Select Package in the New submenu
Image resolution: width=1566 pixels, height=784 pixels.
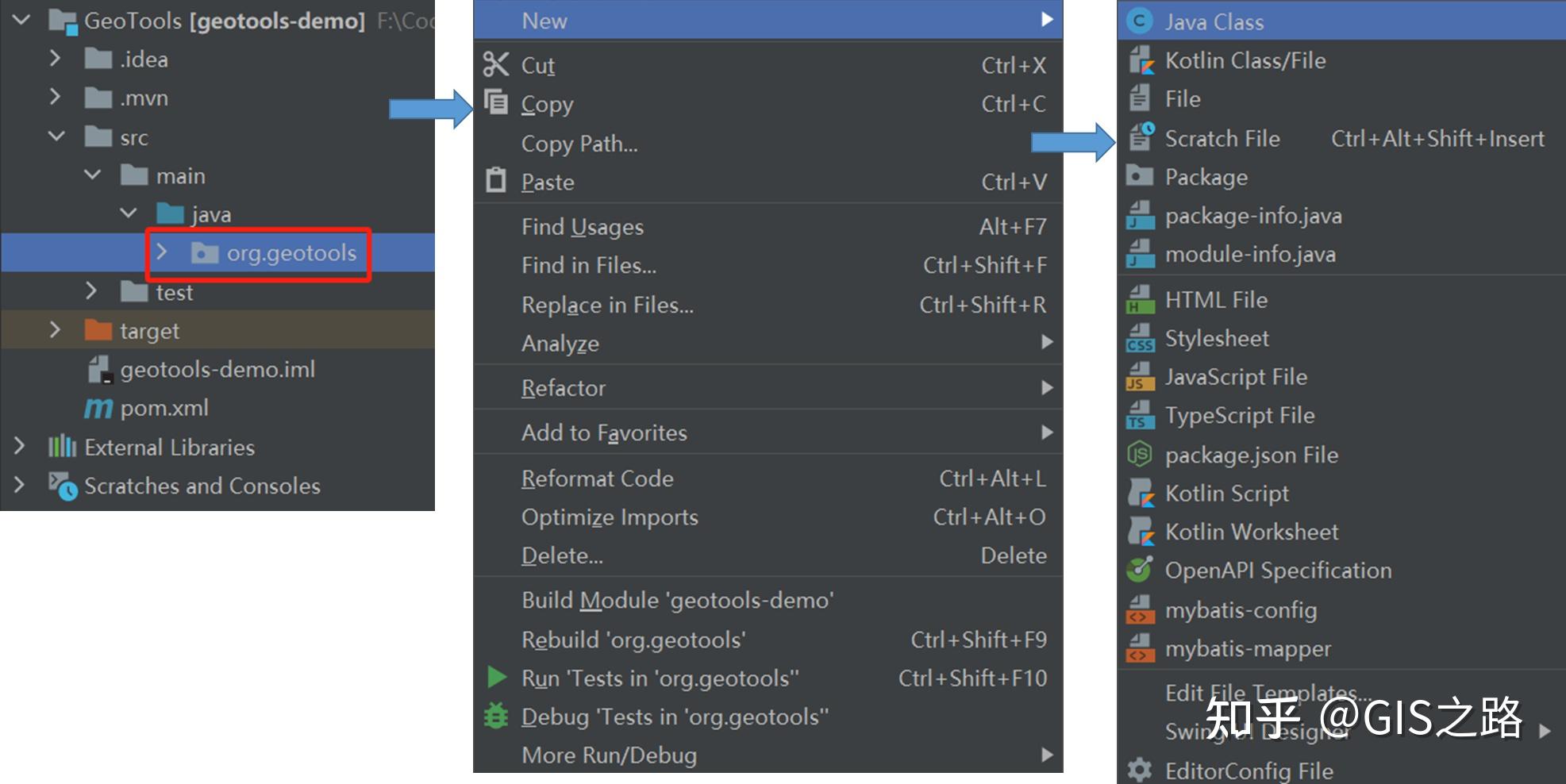coord(1206,177)
